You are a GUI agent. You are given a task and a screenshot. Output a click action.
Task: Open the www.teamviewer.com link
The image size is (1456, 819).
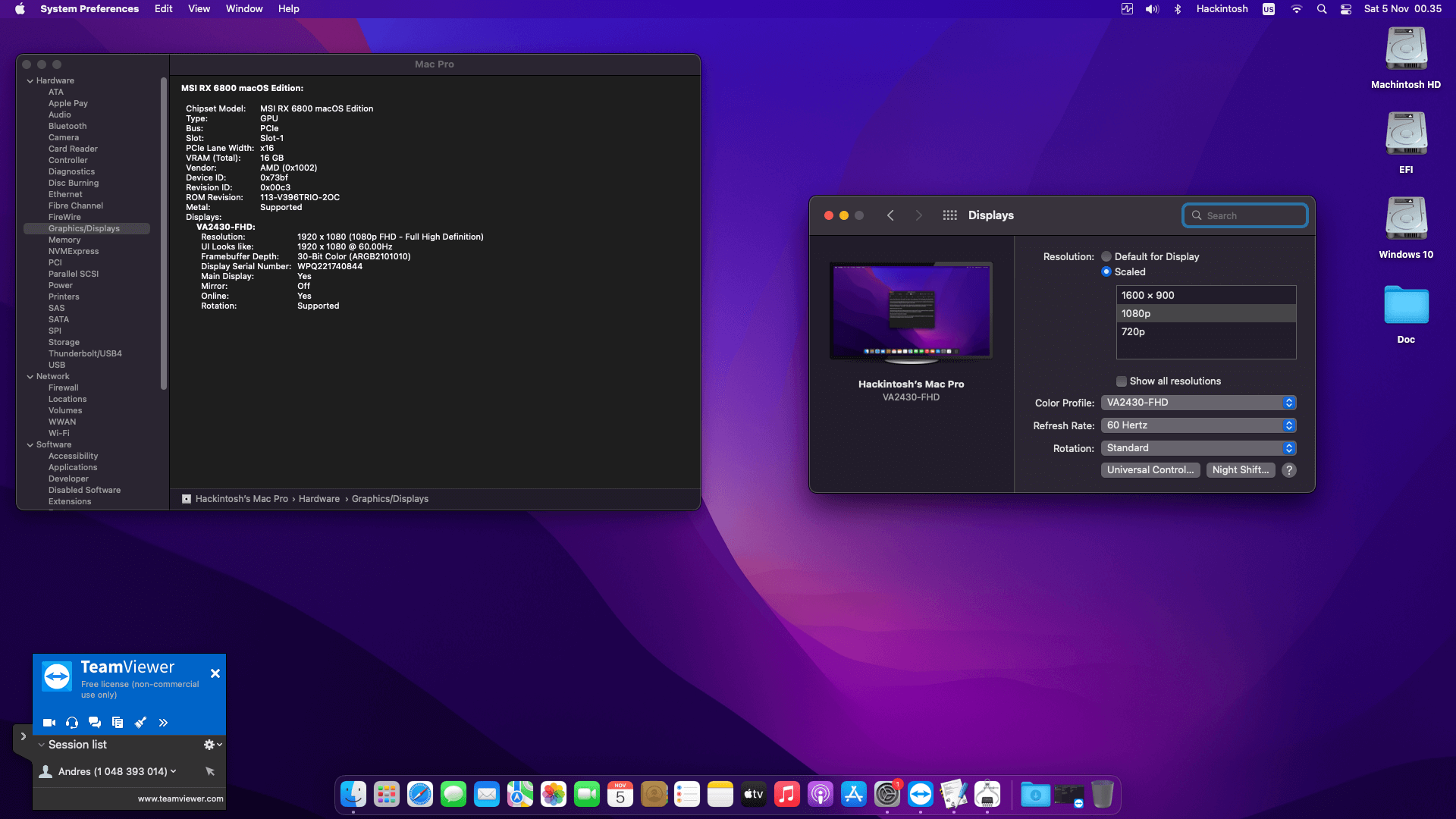[180, 799]
